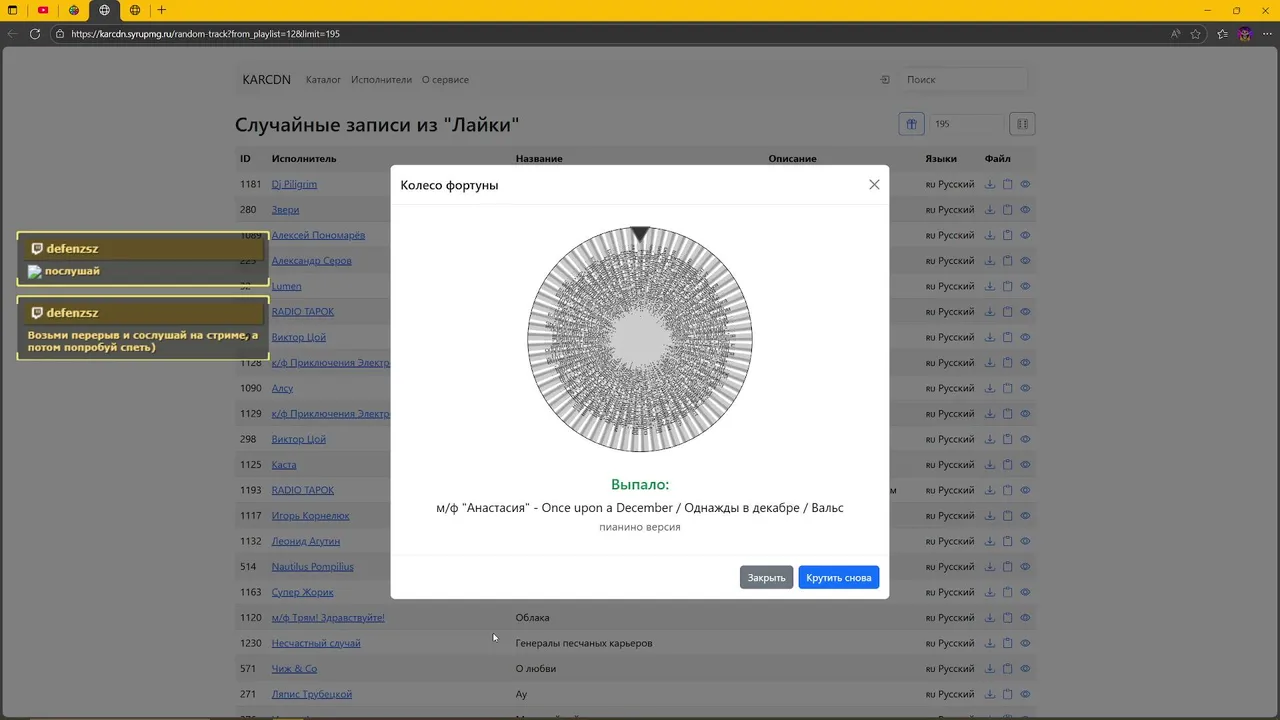Close the Колесо фортуны dialog with X
The width and height of the screenshot is (1280, 720).
874,185
